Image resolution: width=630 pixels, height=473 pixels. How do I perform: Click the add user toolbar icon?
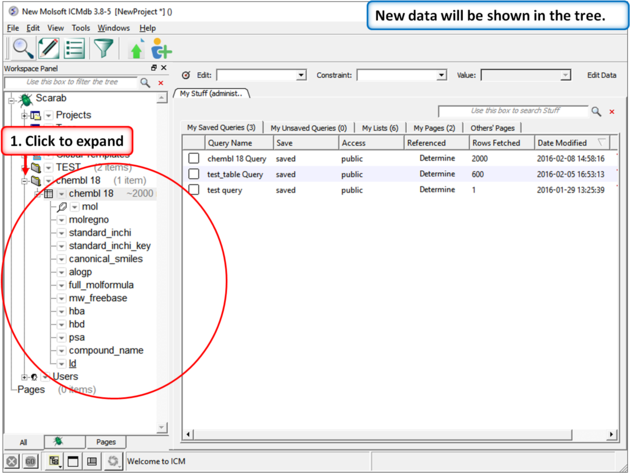[161, 50]
